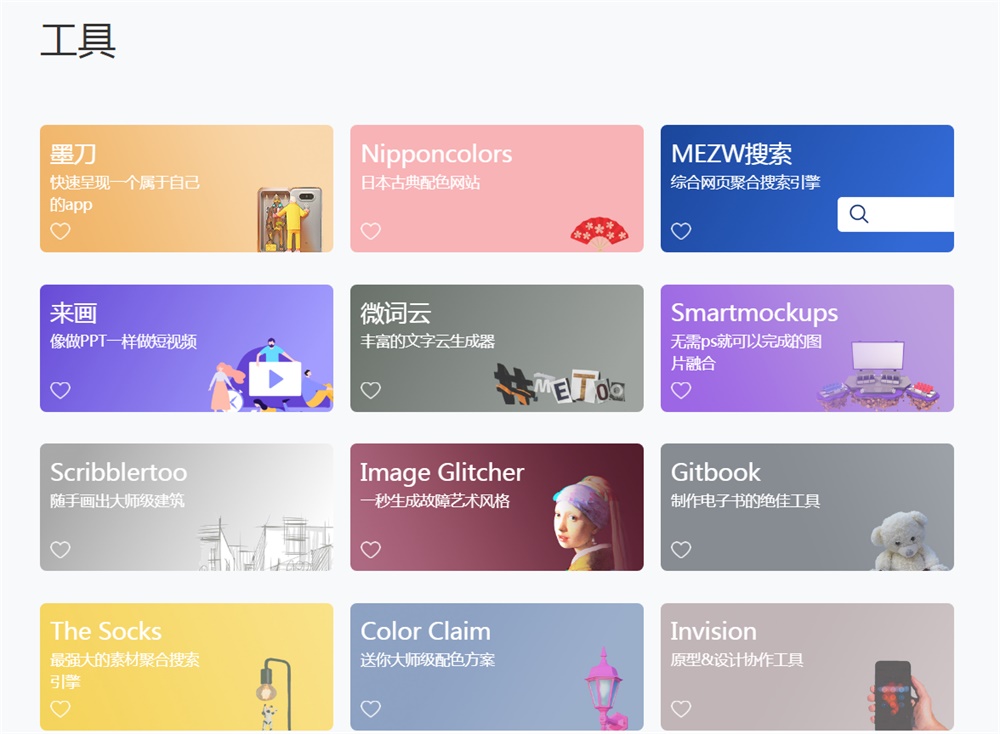Toggle the heart on 来画 card
The image size is (1000, 734).
(61, 390)
